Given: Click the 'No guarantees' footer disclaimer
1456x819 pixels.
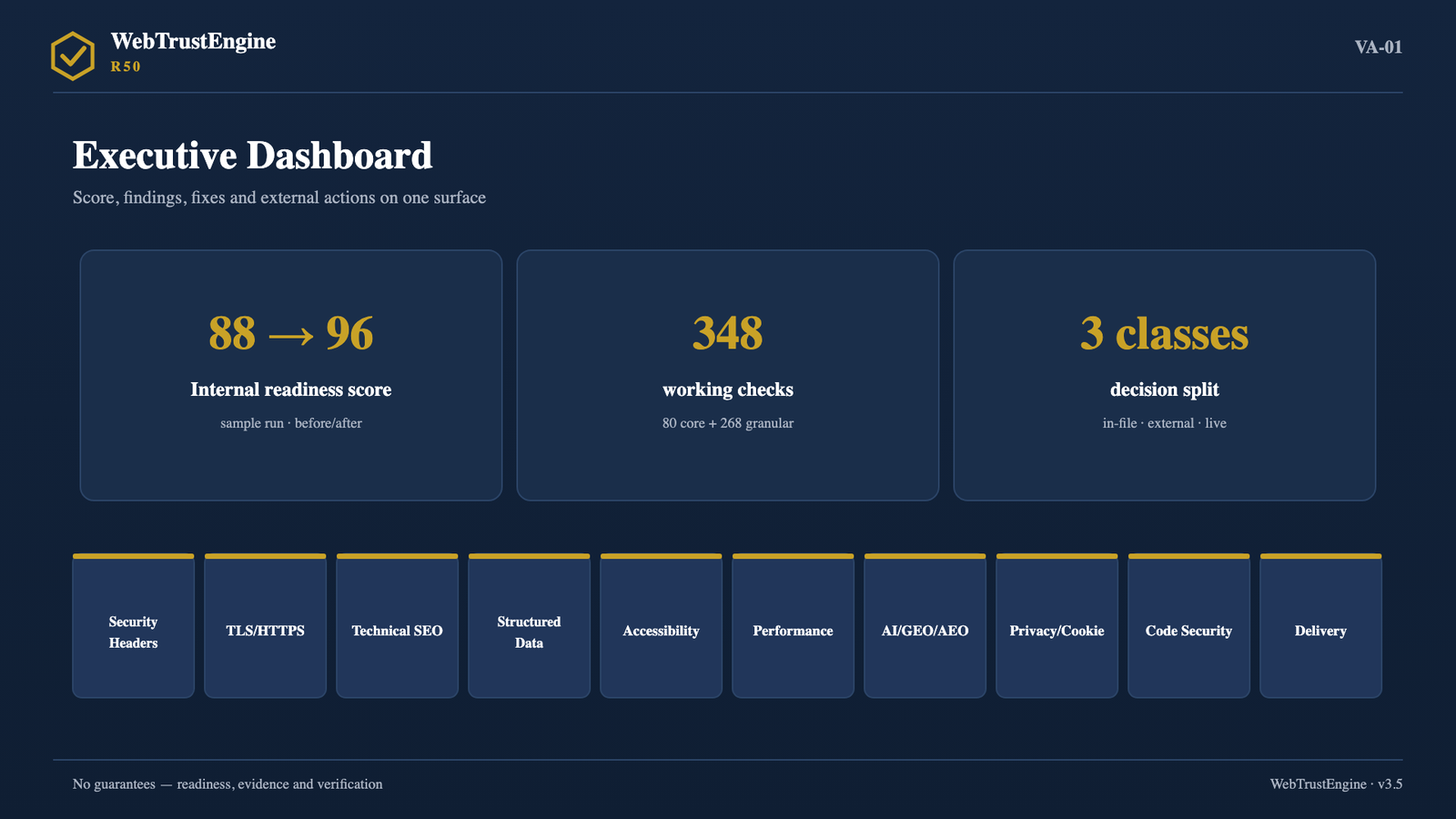Looking at the screenshot, I should (x=227, y=784).
